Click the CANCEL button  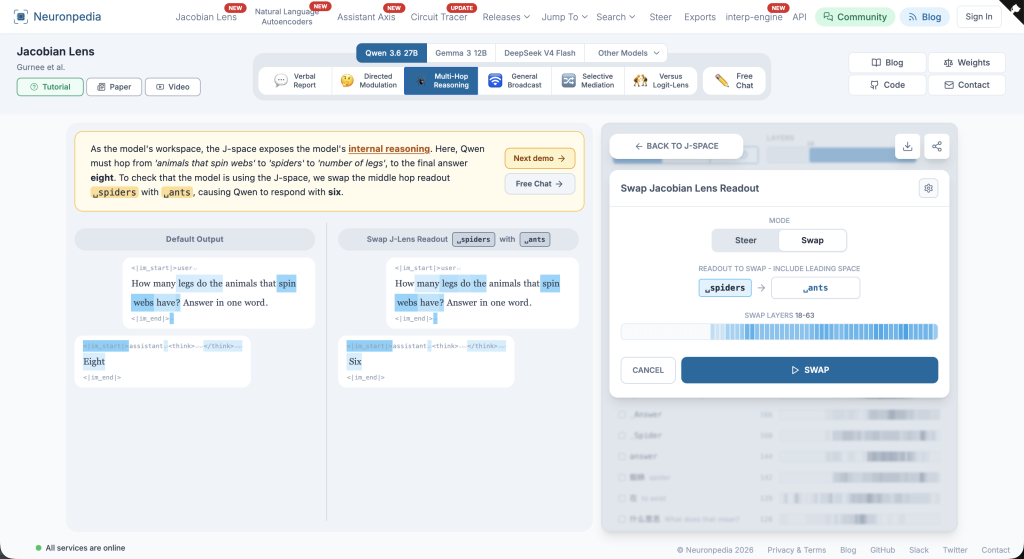(x=648, y=370)
